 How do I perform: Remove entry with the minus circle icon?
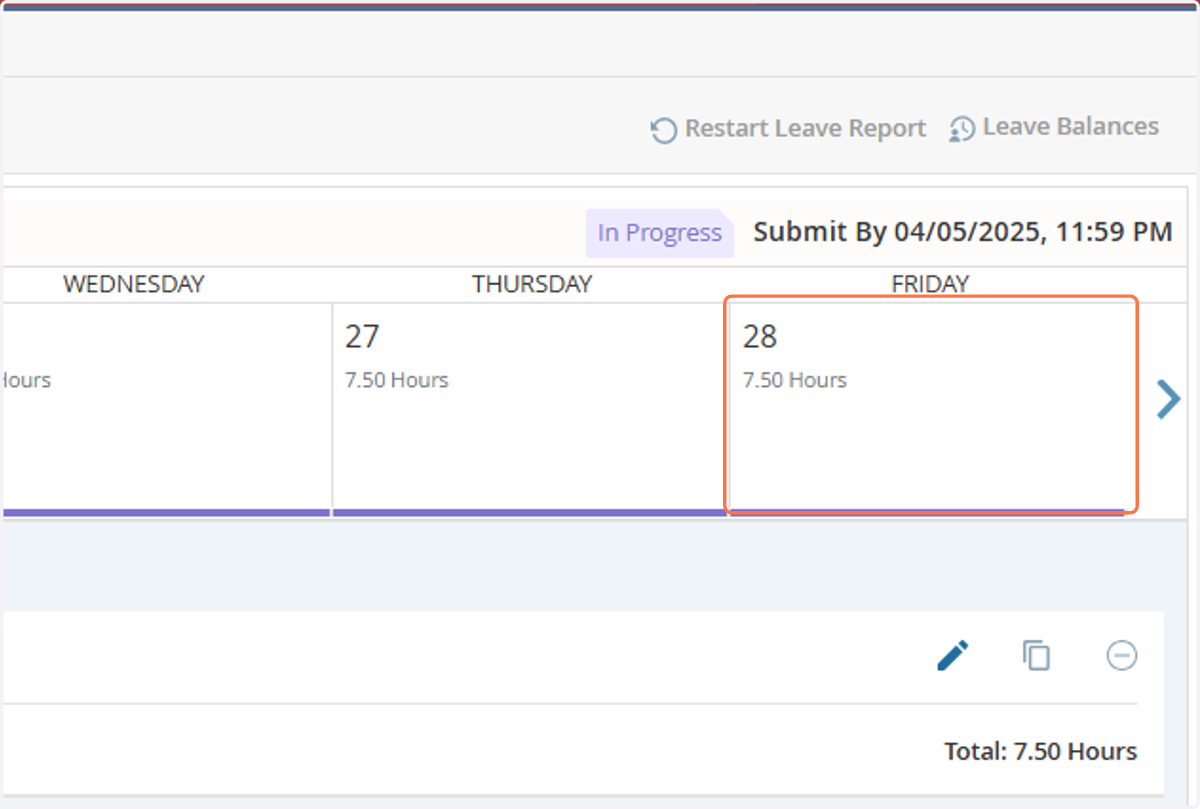tap(1122, 655)
